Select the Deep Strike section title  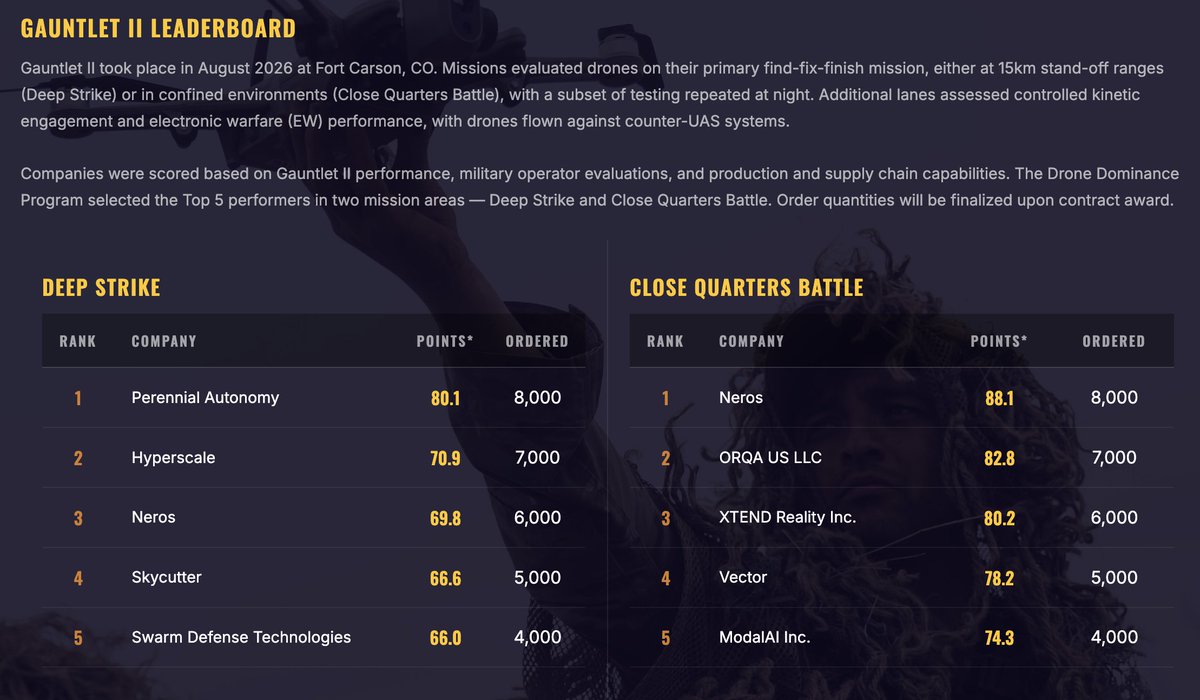coord(101,288)
